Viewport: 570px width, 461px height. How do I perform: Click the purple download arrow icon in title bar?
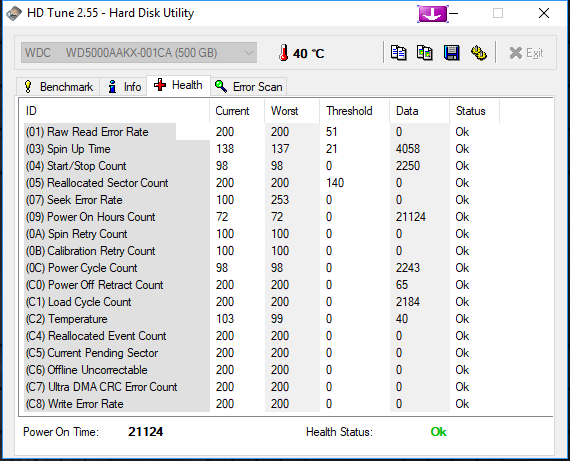click(x=433, y=14)
